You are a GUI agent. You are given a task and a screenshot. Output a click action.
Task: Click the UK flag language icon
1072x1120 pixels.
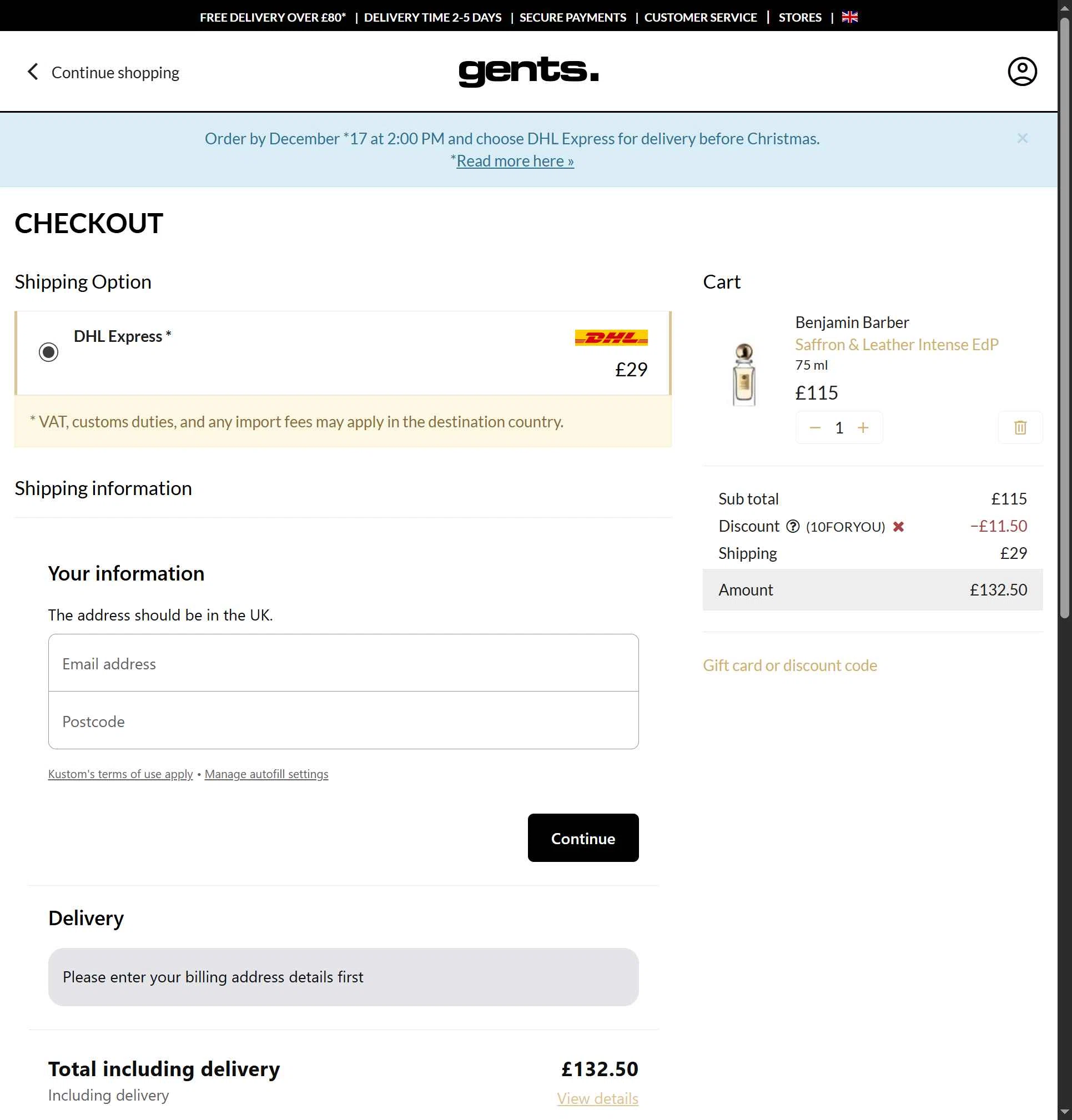849,17
